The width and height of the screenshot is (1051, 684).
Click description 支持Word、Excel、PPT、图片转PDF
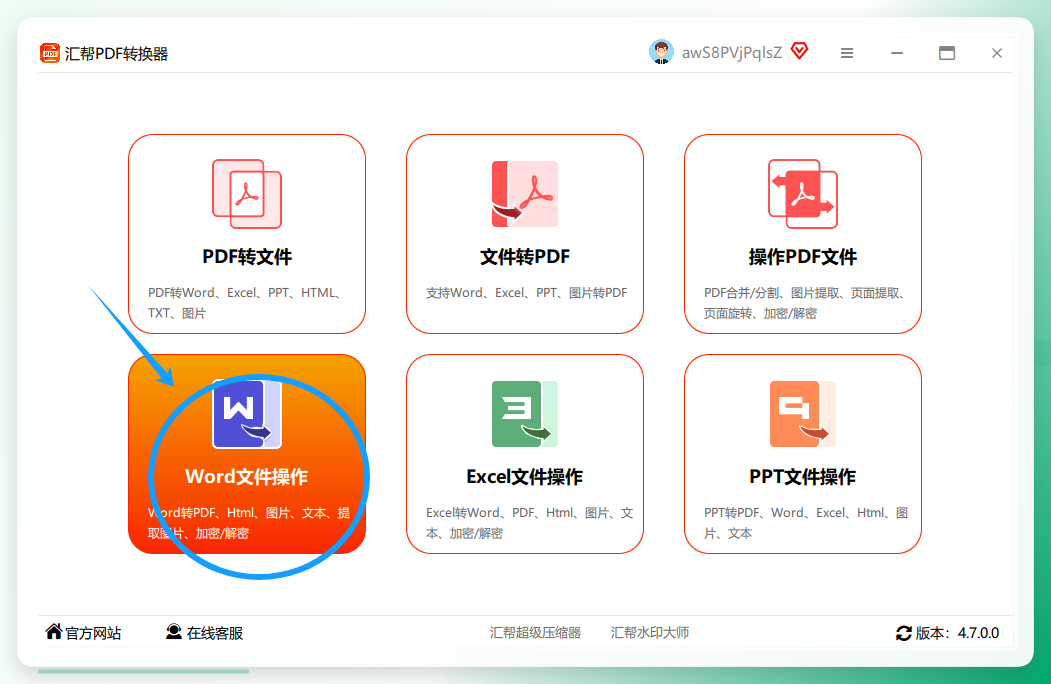pyautogui.click(x=527, y=293)
